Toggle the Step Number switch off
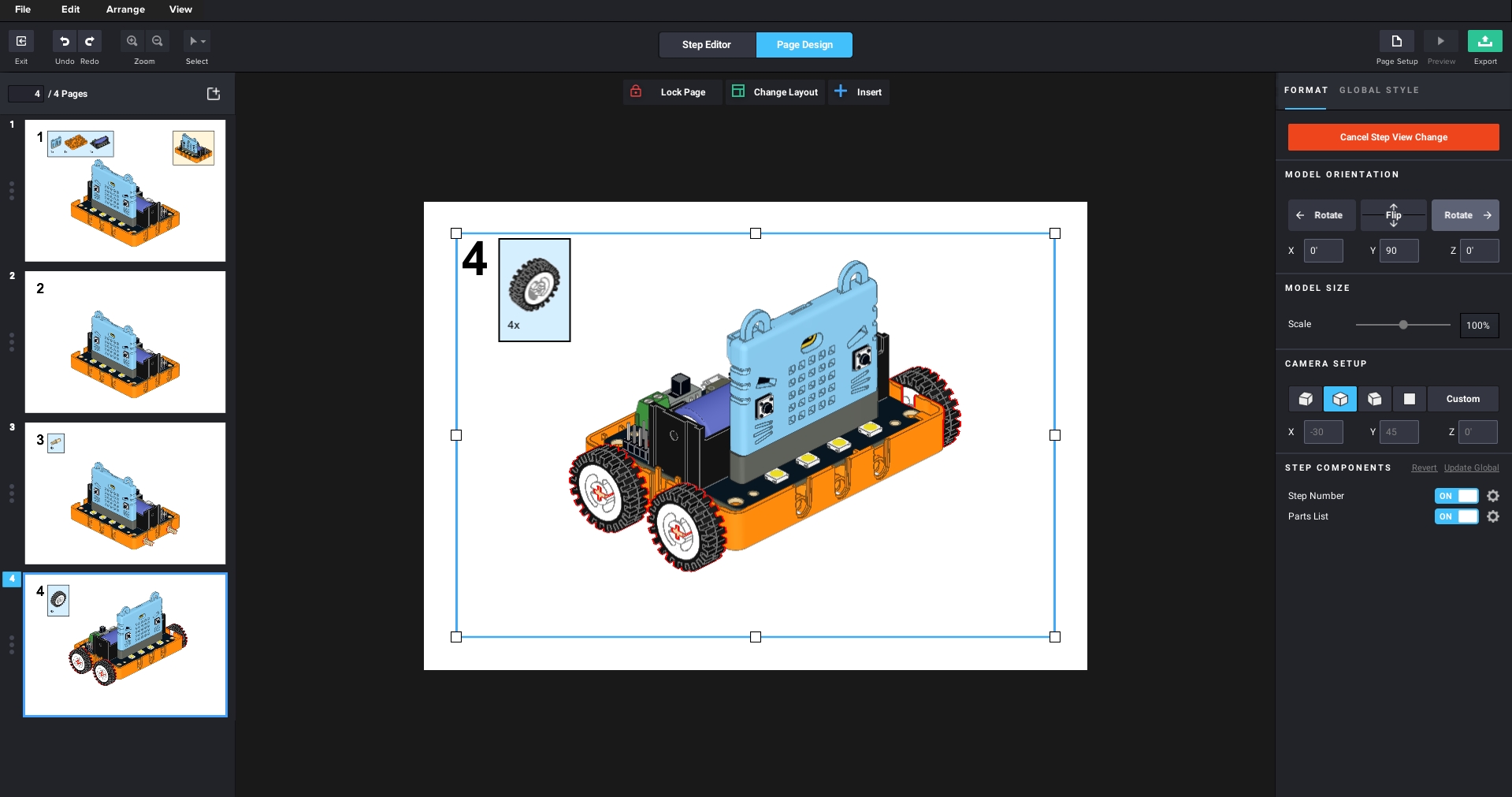Image resolution: width=1512 pixels, height=797 pixels. [1456, 496]
